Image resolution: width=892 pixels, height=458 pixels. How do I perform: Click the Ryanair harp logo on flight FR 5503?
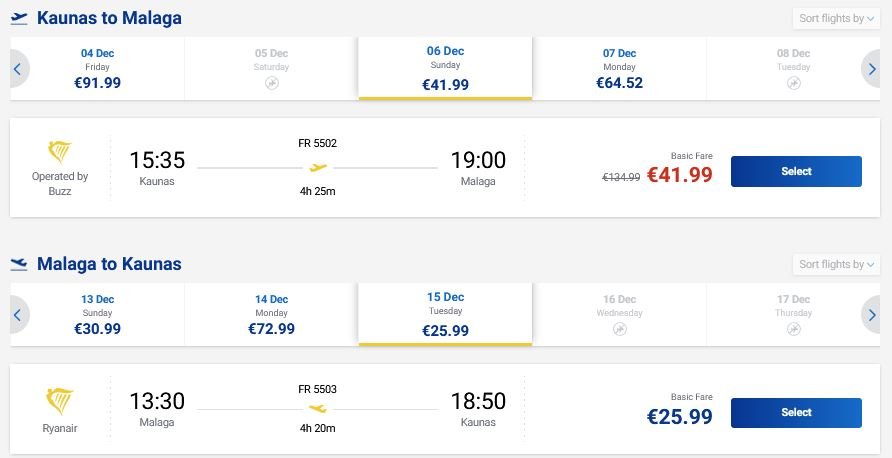tap(60, 401)
